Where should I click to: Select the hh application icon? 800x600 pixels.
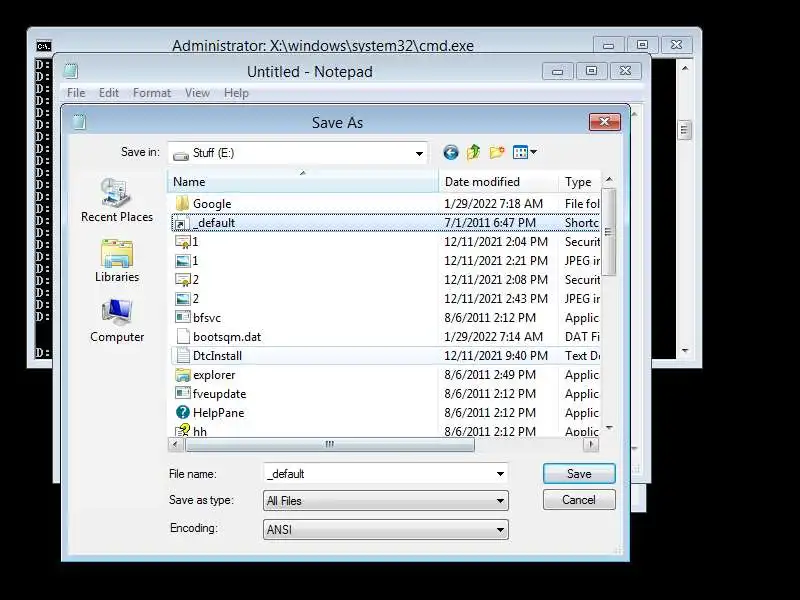(x=182, y=430)
